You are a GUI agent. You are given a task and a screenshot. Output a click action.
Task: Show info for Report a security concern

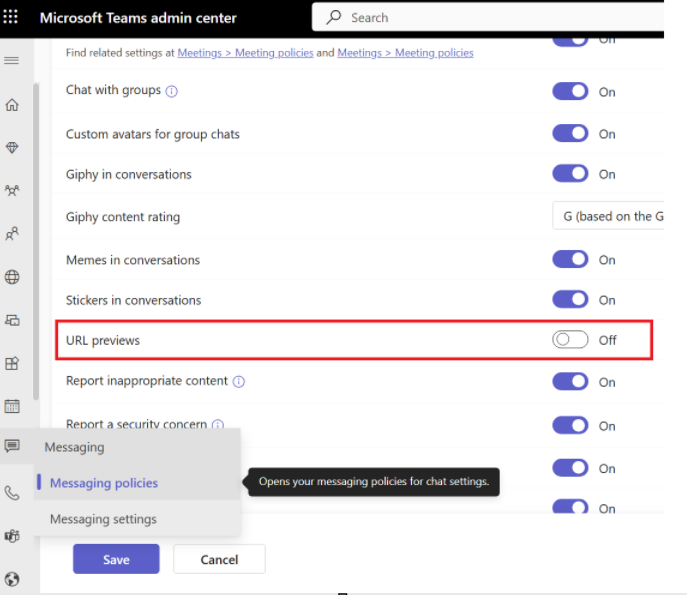tap(217, 424)
